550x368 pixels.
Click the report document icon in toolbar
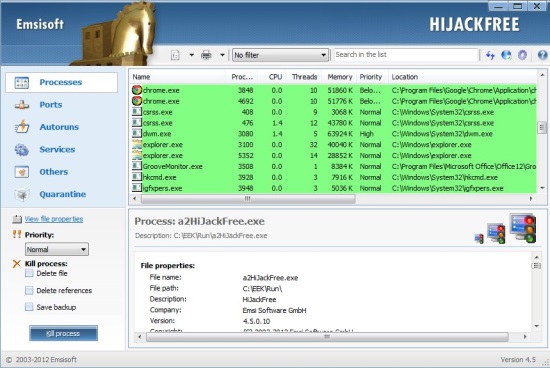point(175,55)
